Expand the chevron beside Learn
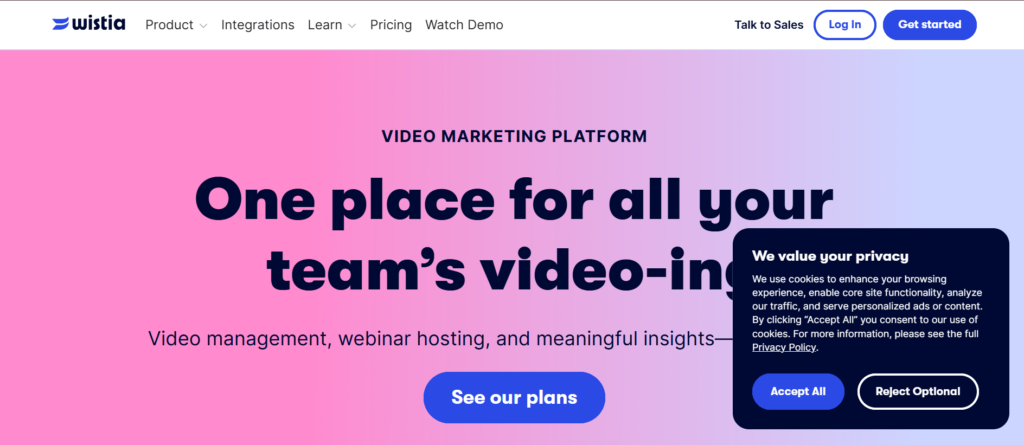 tap(352, 26)
